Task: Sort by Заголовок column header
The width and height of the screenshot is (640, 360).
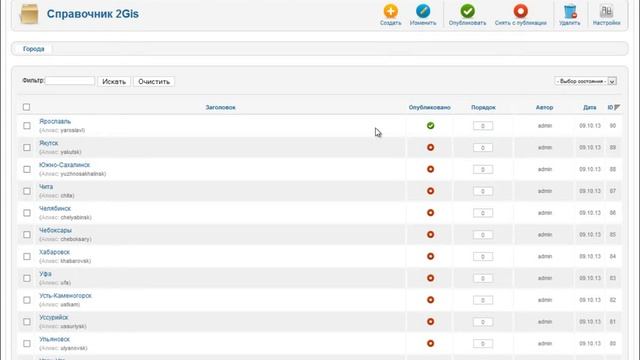Action: [x=220, y=107]
